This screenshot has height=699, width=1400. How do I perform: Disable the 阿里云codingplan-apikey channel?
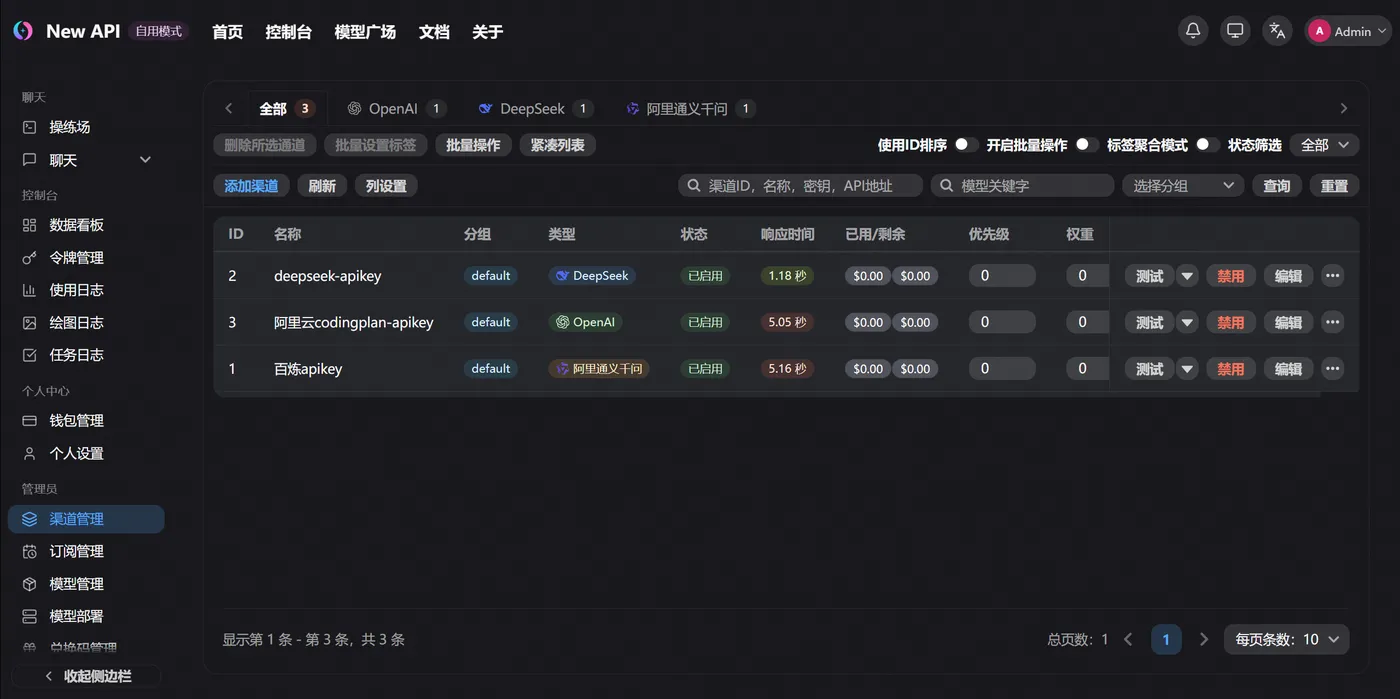point(1231,322)
